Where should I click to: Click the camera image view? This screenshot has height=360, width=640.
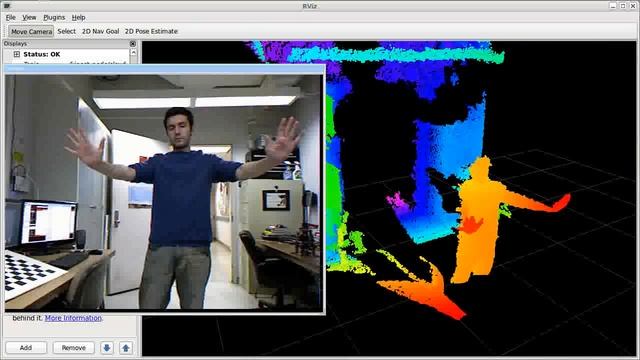[x=164, y=192]
